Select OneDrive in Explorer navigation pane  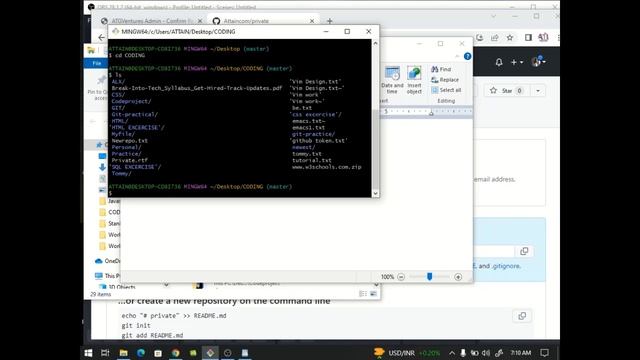click(108, 261)
